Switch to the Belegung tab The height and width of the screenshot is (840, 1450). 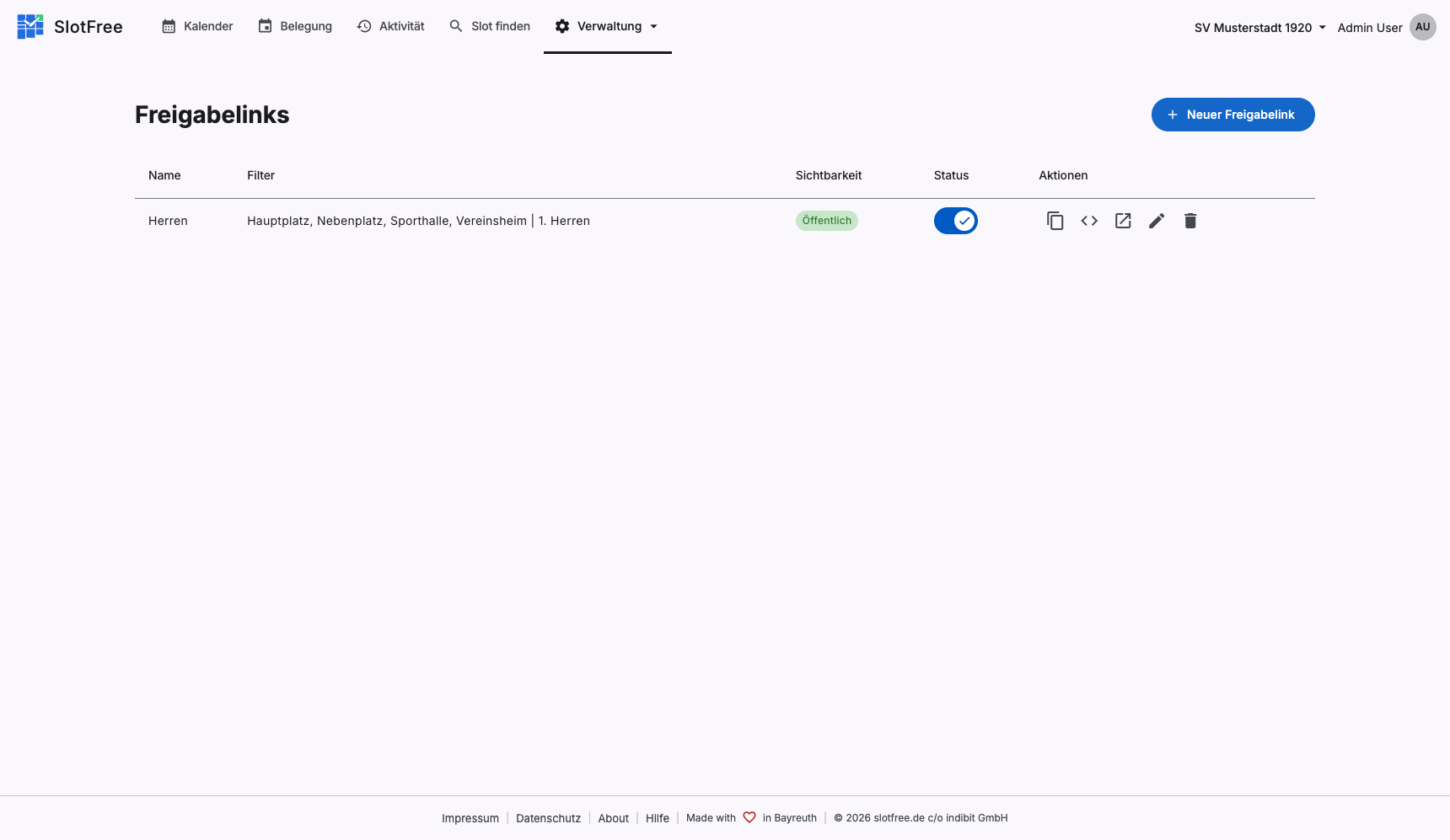point(295,26)
